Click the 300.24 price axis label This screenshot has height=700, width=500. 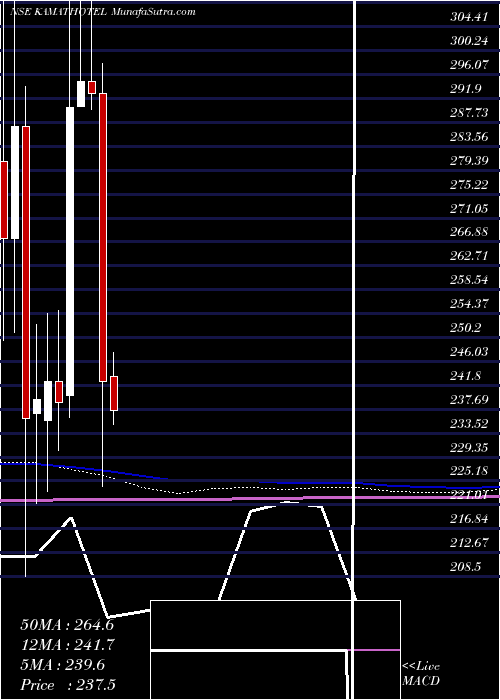click(x=469, y=41)
